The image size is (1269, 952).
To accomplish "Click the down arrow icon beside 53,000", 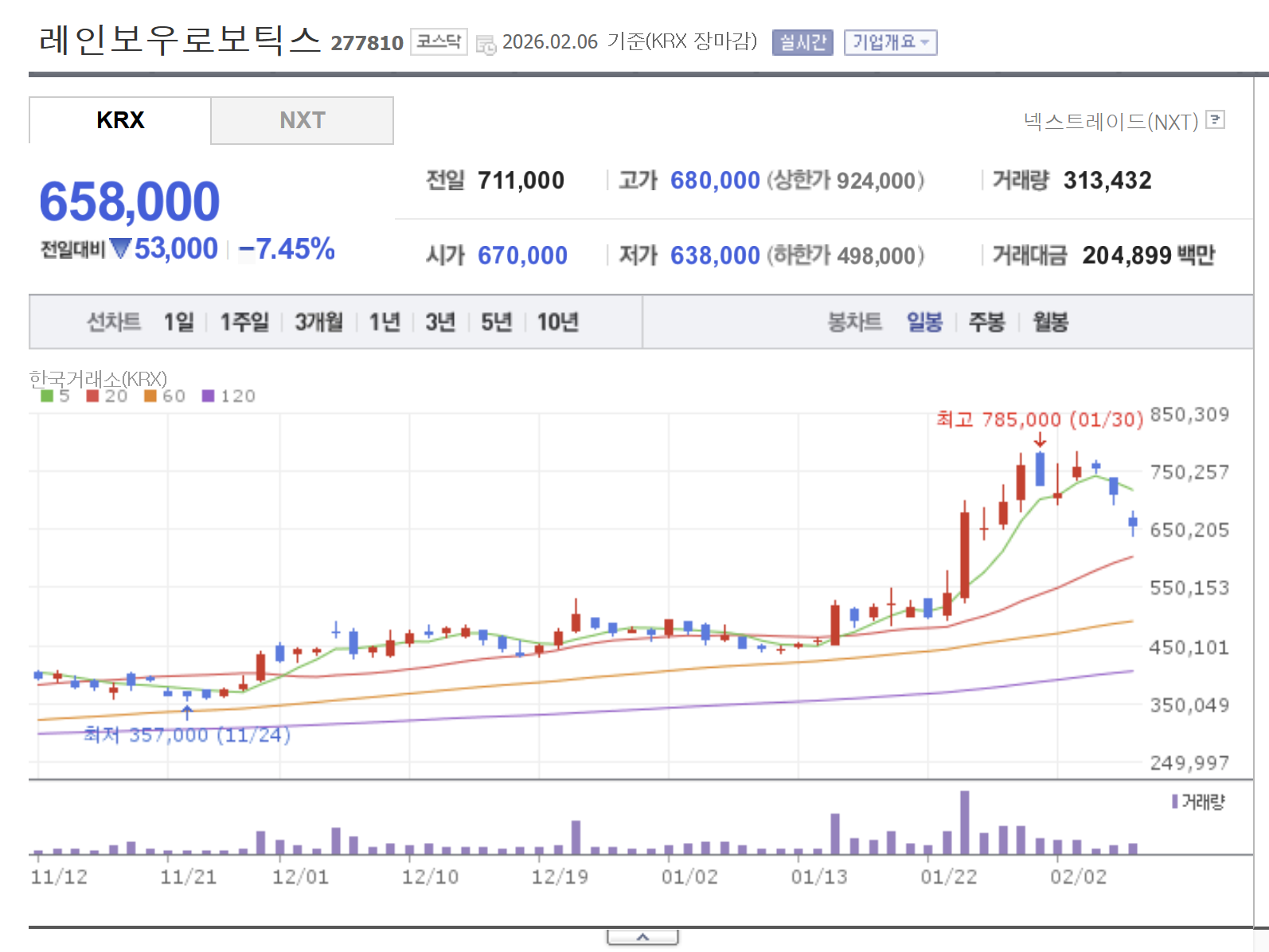I will tap(120, 249).
